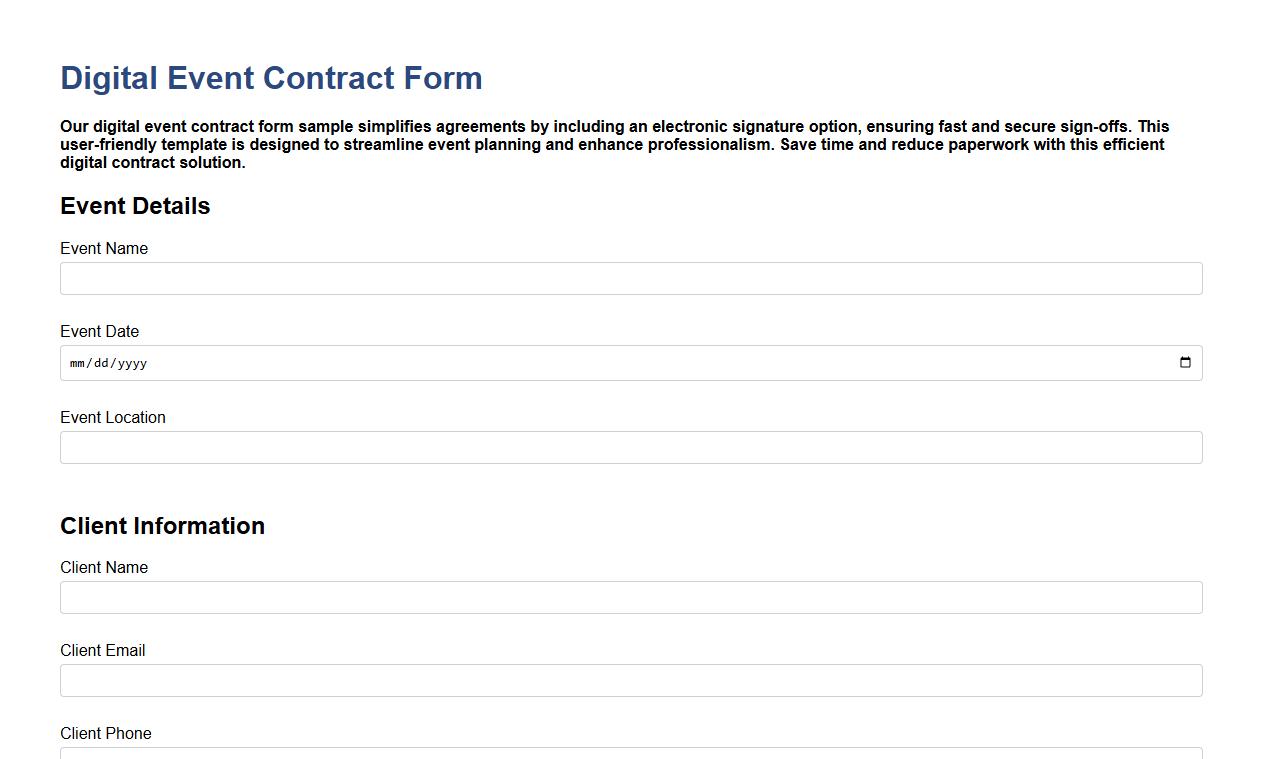The image size is (1263, 759).
Task: Click inside the Event Location field
Action: [631, 447]
